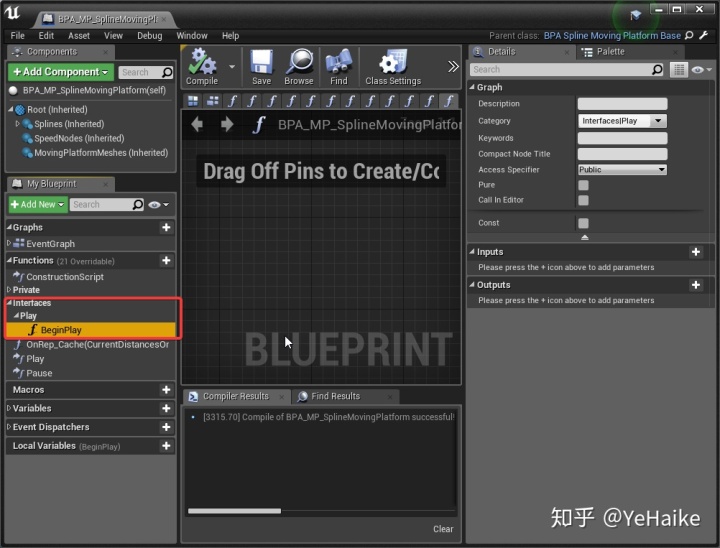This screenshot has width=720, height=548.
Task: Expand the EventGraph entry
Action: click(9, 243)
